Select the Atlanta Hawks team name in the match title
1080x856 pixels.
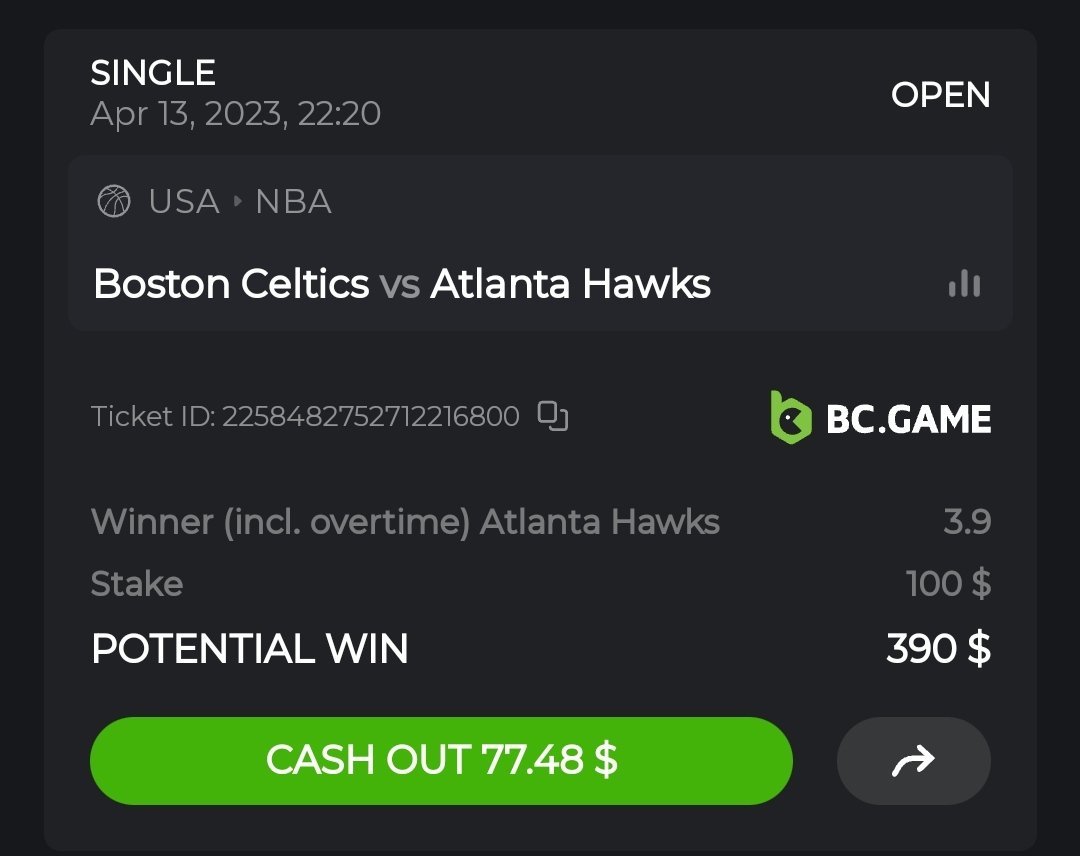(x=570, y=284)
